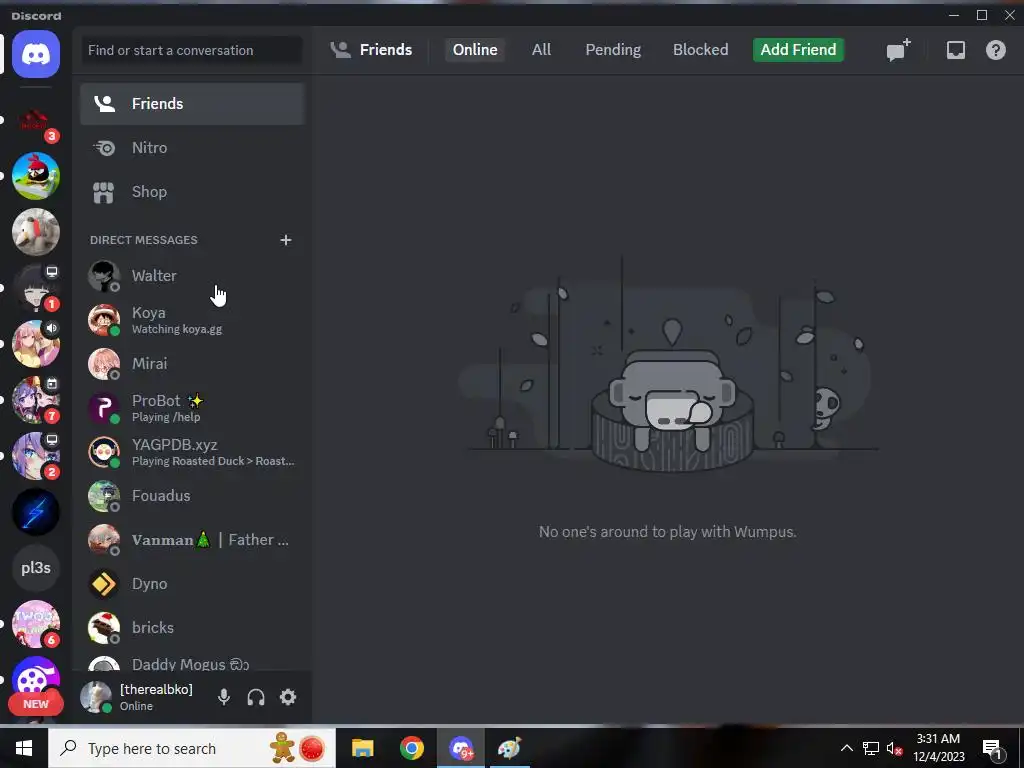
Task: Switch to the Blocked tab
Action: [701, 50]
